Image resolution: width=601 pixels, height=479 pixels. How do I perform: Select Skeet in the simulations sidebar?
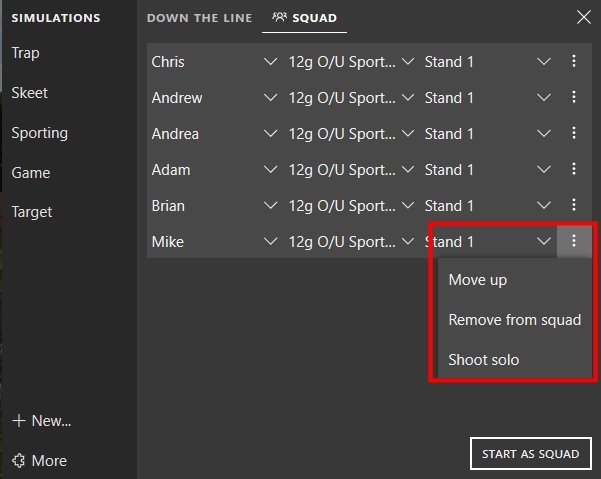pyautogui.click(x=30, y=93)
